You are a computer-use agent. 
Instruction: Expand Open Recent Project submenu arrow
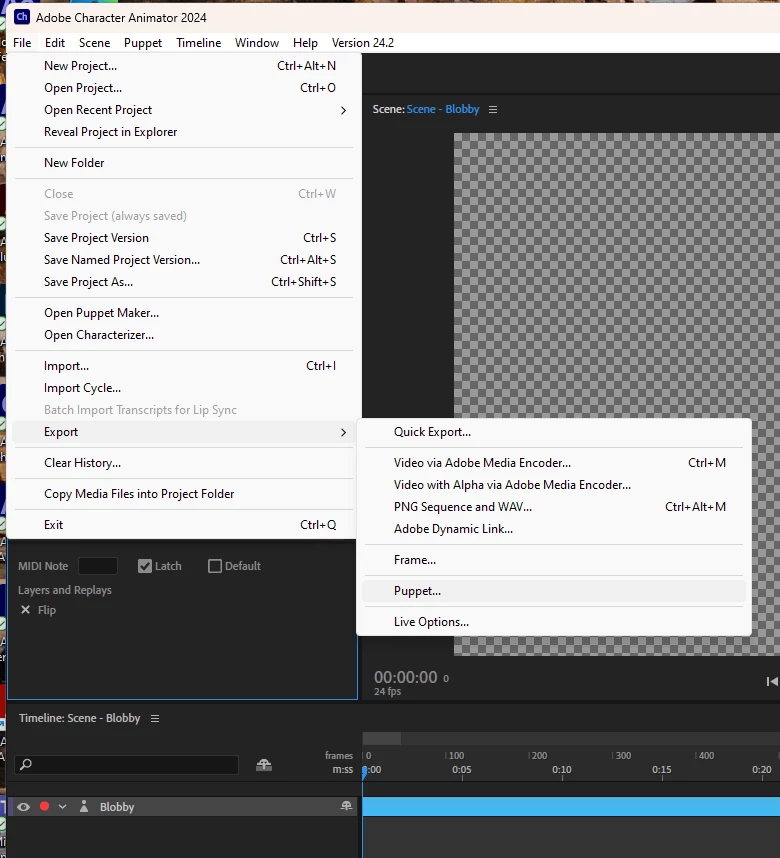point(343,111)
